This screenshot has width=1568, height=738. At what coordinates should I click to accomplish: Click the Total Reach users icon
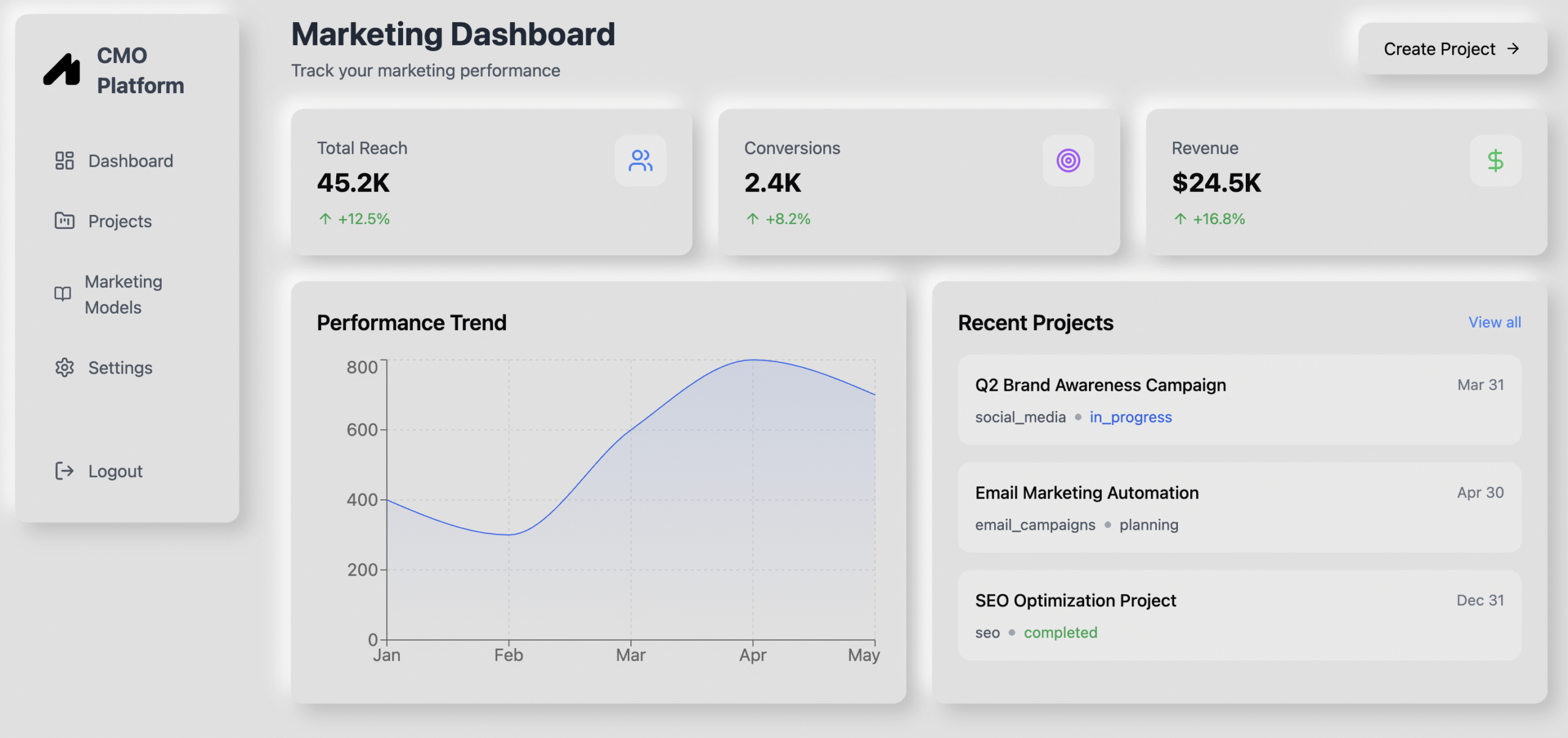(x=640, y=160)
